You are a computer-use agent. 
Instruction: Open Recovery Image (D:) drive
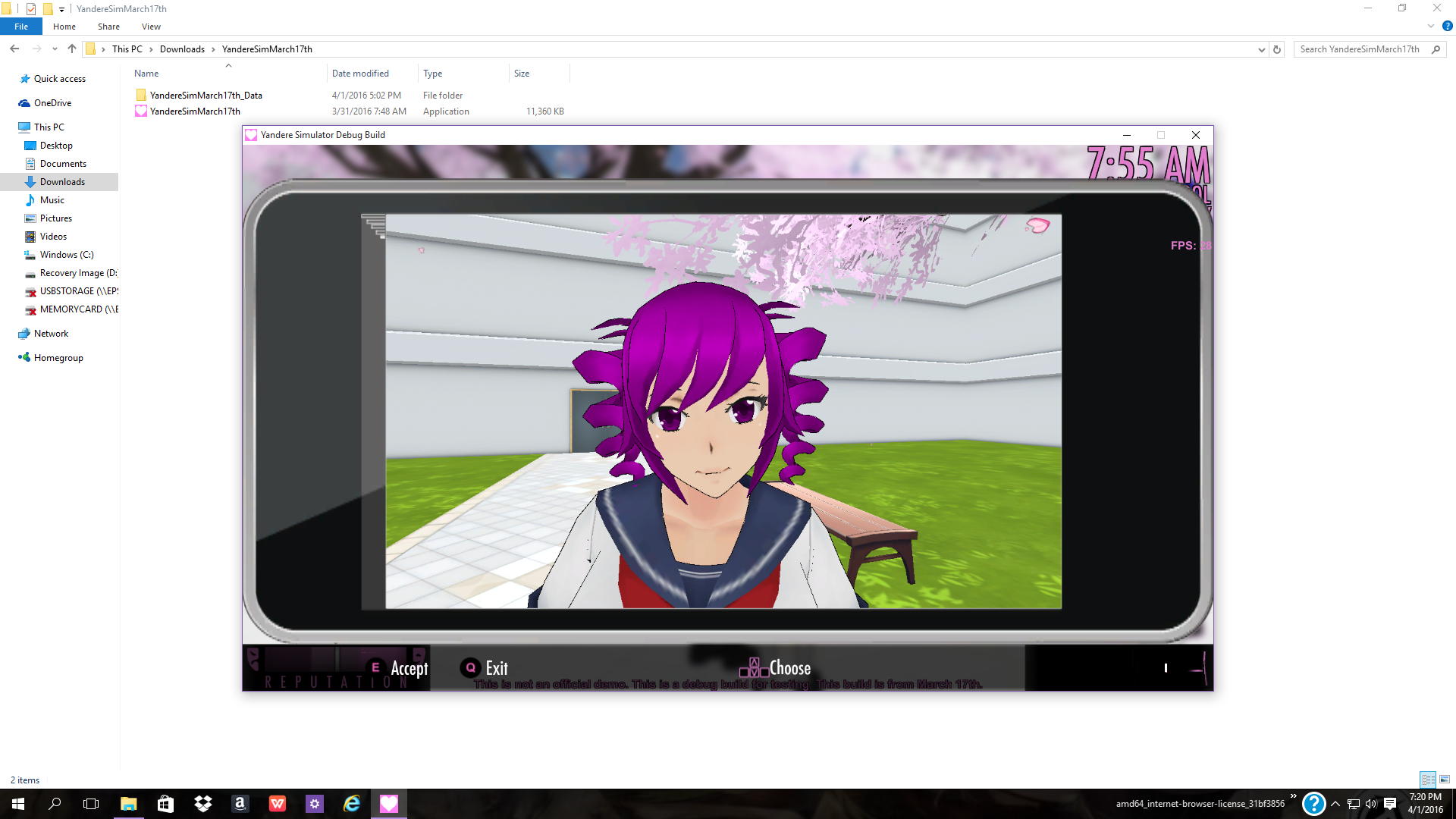click(78, 273)
